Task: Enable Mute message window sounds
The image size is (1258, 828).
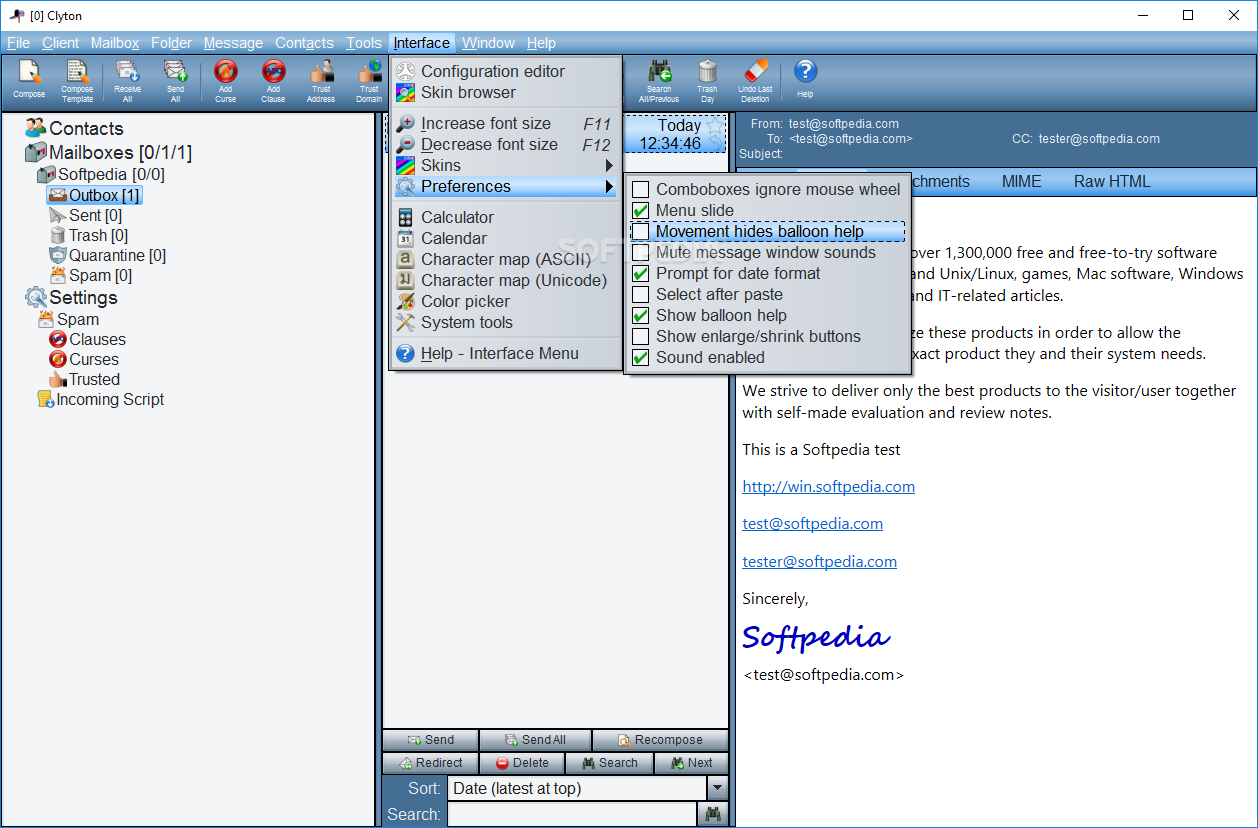Action: coord(765,252)
